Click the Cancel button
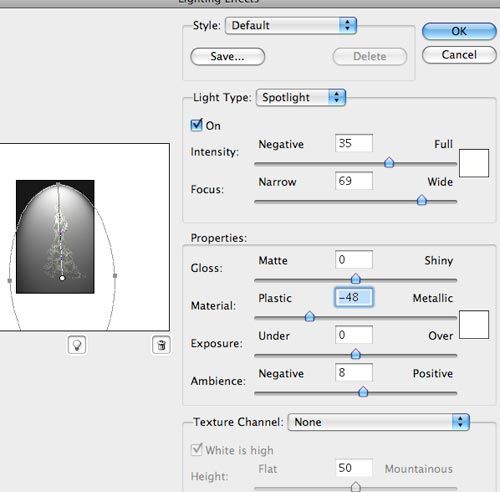The image size is (500, 492). [x=459, y=55]
